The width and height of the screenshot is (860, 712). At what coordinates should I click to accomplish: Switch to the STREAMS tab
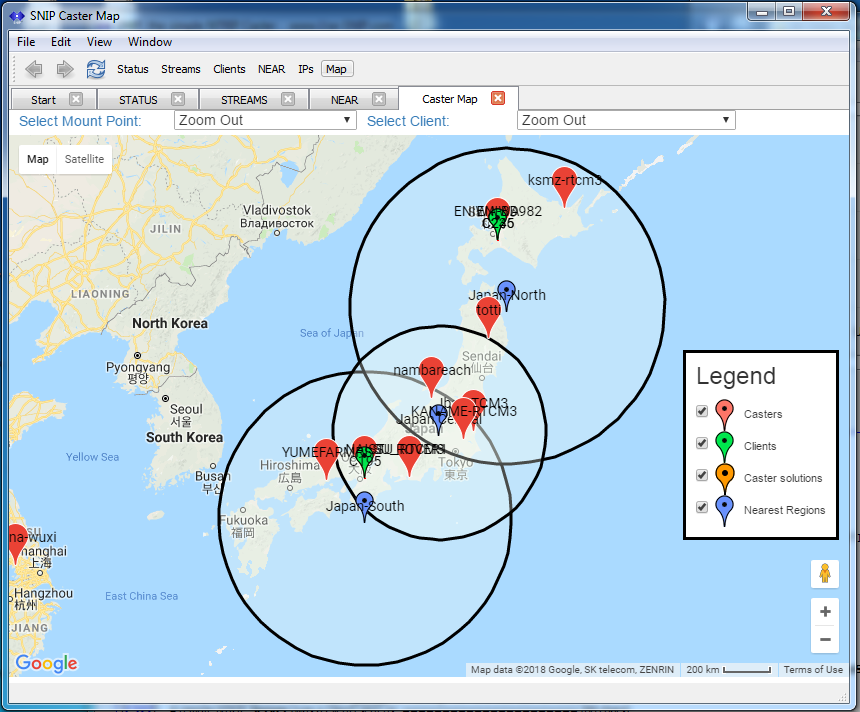(244, 100)
